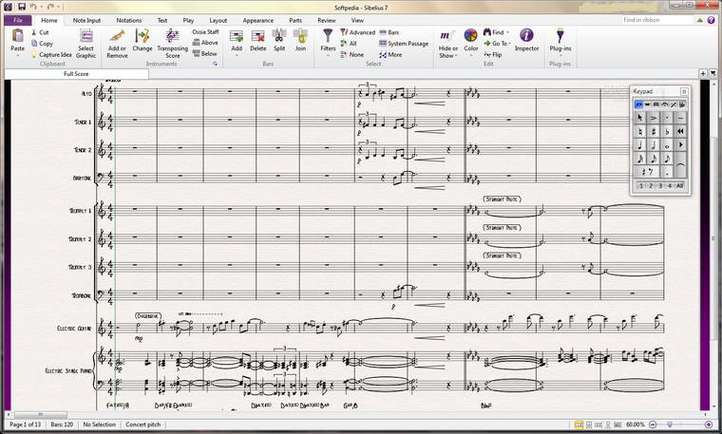Open new tab with plus button

pyautogui.click(x=703, y=73)
